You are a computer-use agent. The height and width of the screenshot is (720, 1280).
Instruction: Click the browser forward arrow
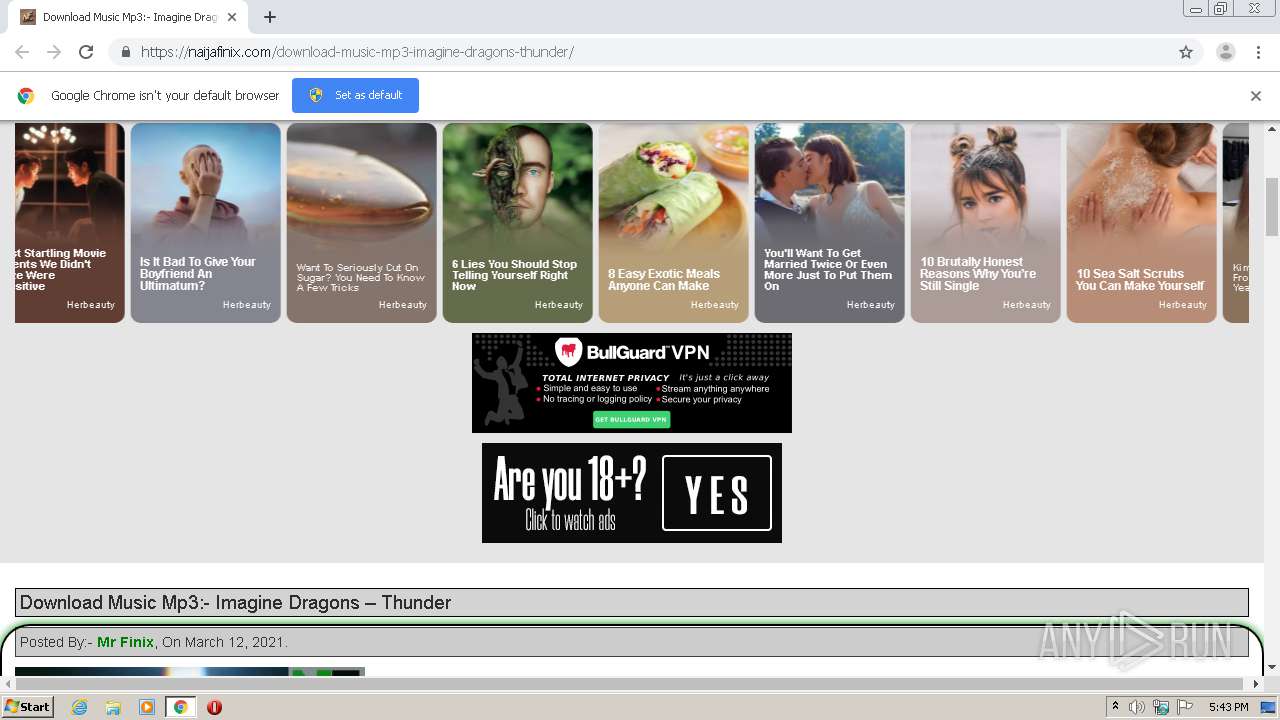click(54, 52)
